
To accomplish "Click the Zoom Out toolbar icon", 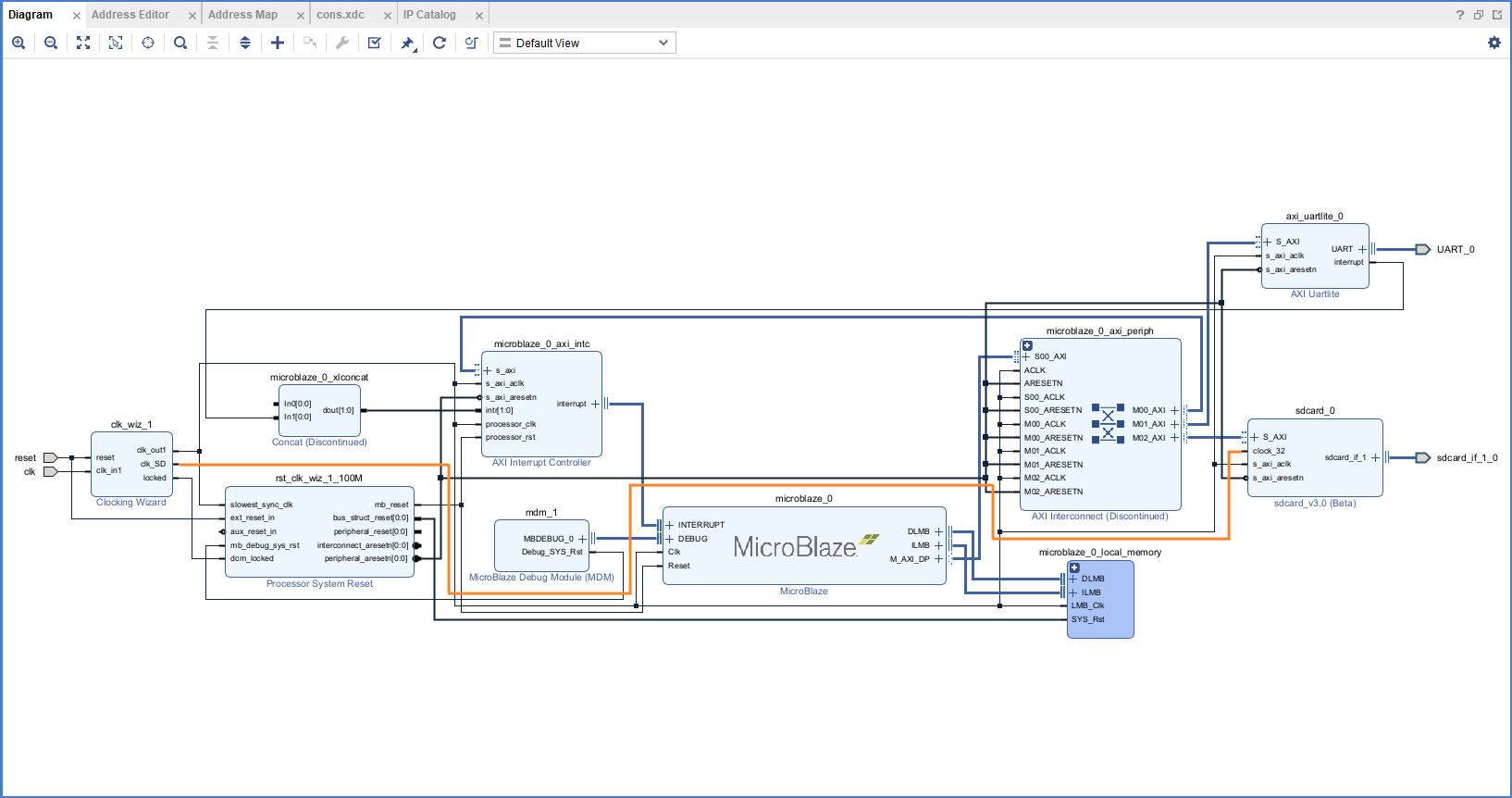I will point(51,43).
